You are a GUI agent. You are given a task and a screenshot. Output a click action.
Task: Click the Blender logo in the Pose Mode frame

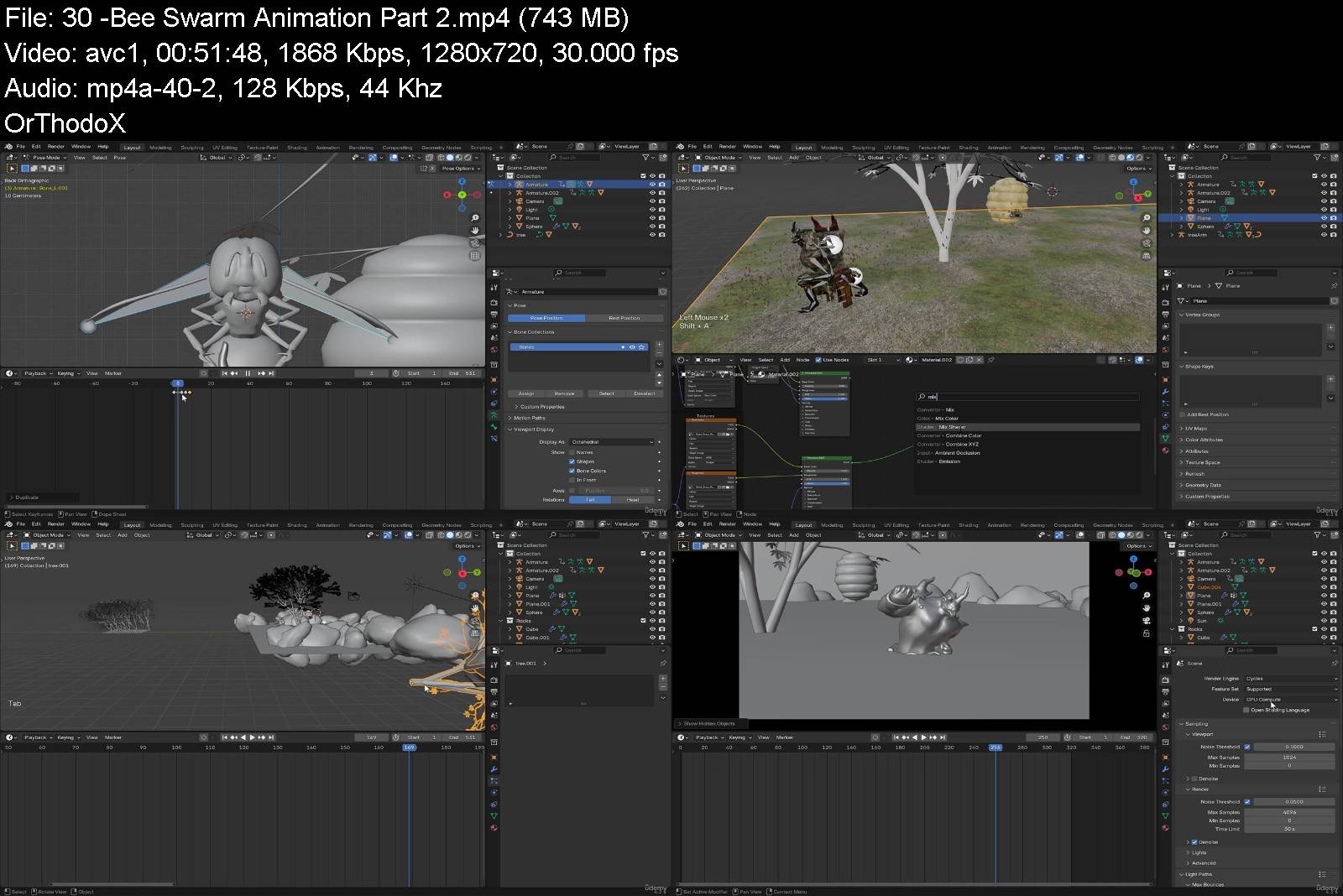(8, 147)
